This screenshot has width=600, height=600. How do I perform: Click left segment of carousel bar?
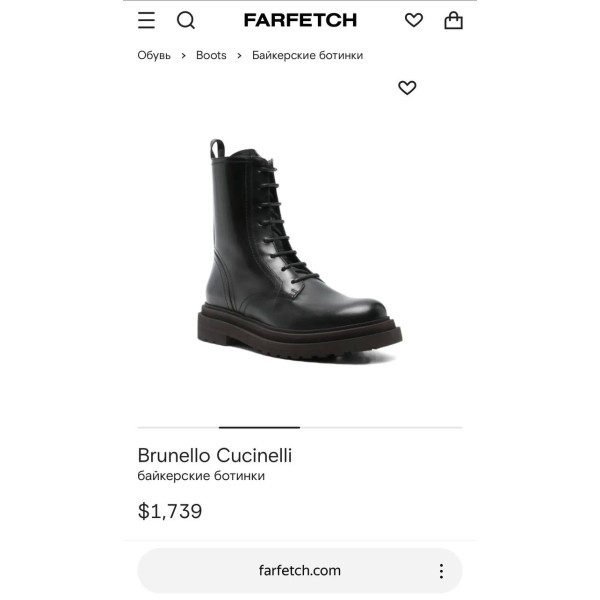pyautogui.click(x=178, y=427)
